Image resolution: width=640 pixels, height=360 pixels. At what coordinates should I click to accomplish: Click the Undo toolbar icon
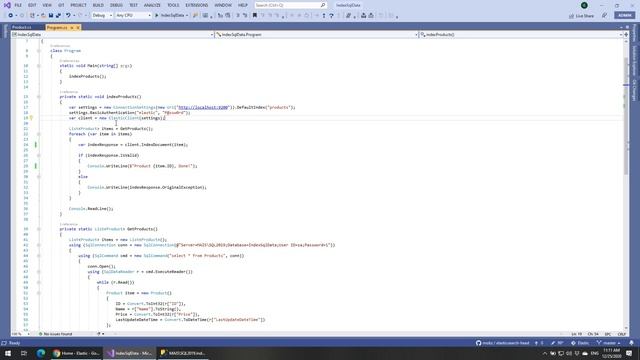pos(68,16)
